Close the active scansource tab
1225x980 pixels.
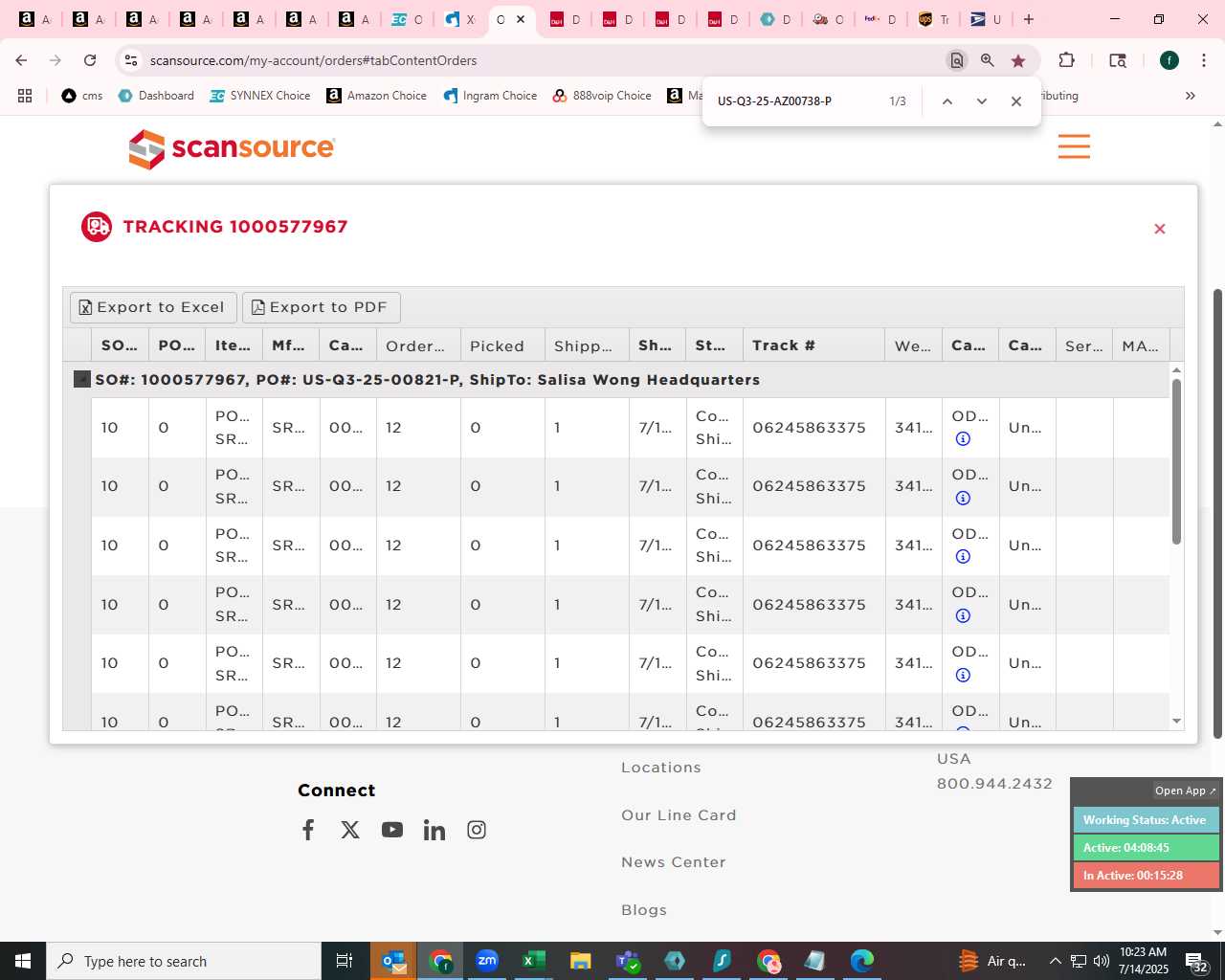click(521, 19)
